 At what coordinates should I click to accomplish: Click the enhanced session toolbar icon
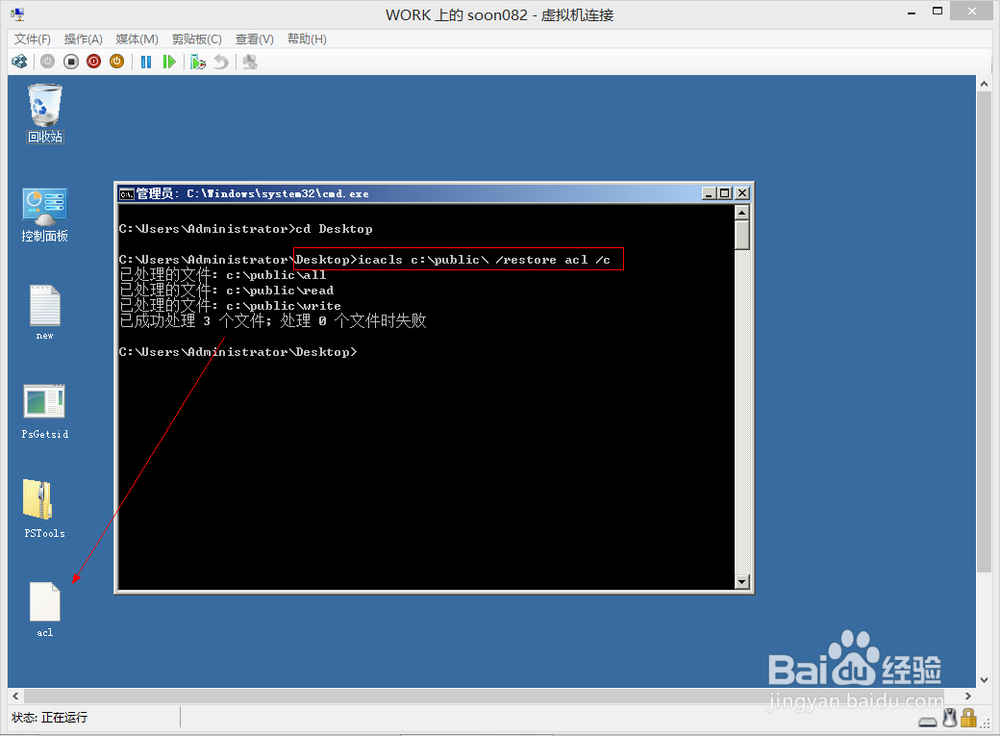click(250, 62)
